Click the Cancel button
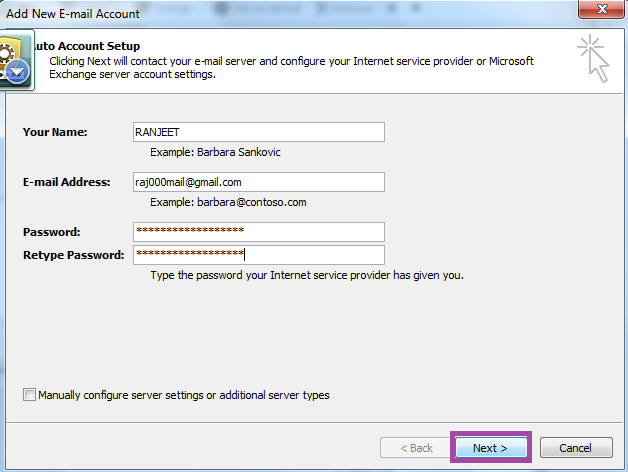The image size is (628, 472). 576,448
